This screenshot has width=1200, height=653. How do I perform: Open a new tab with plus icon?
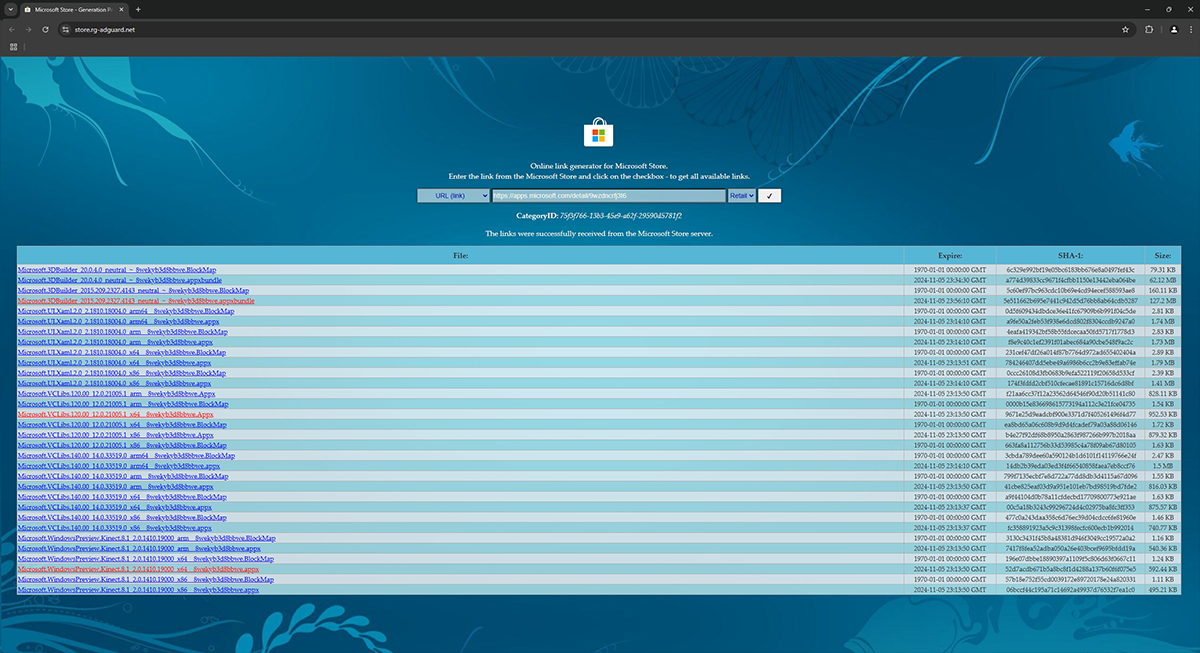pyautogui.click(x=138, y=9)
